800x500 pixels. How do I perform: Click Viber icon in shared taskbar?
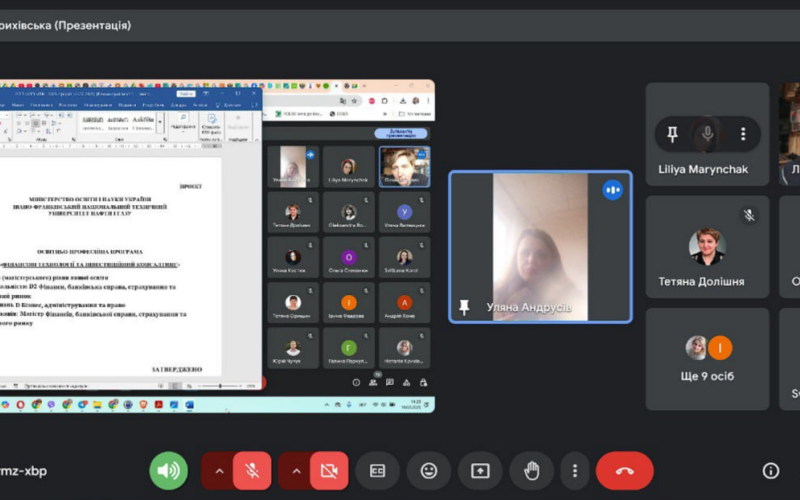point(51,405)
